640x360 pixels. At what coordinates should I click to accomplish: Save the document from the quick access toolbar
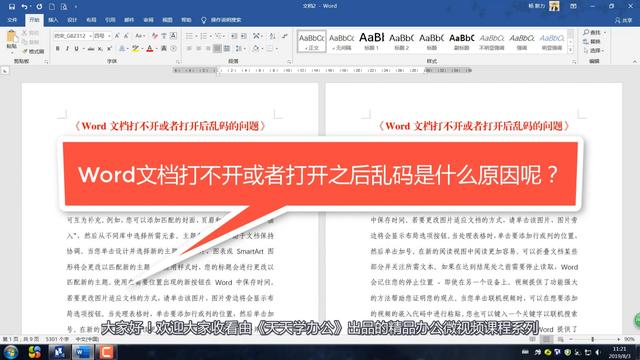pyautogui.click(x=11, y=7)
